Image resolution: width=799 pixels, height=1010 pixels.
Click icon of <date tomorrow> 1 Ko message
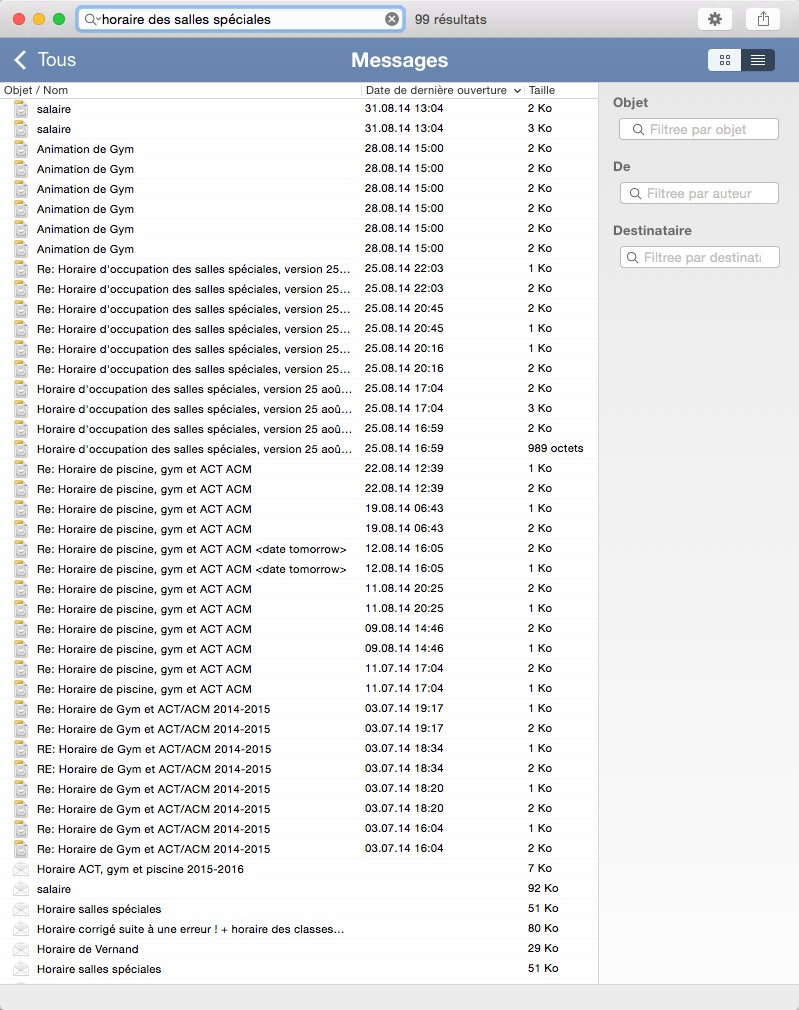21,569
